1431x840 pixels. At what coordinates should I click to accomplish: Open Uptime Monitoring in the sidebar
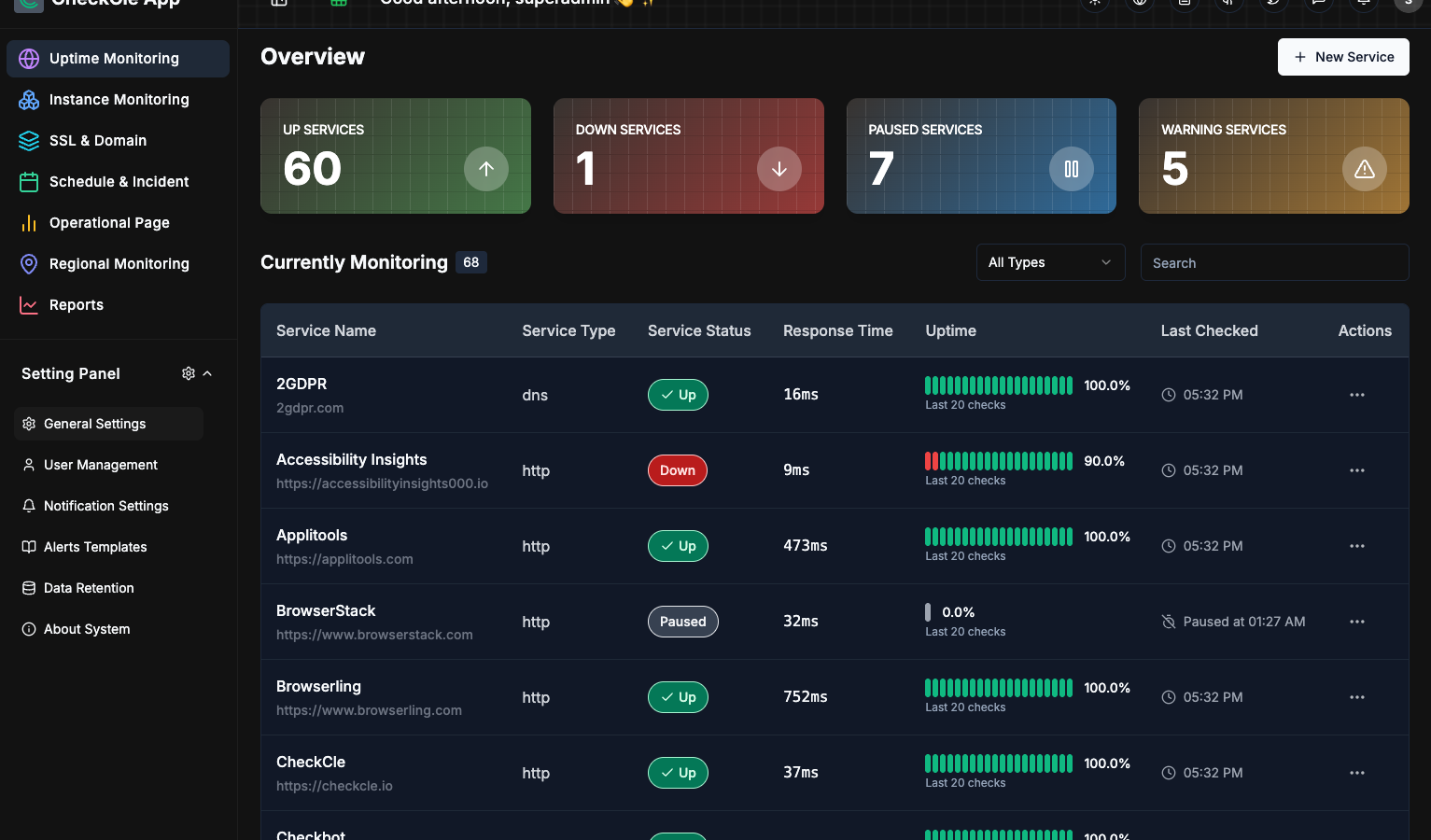click(118, 59)
